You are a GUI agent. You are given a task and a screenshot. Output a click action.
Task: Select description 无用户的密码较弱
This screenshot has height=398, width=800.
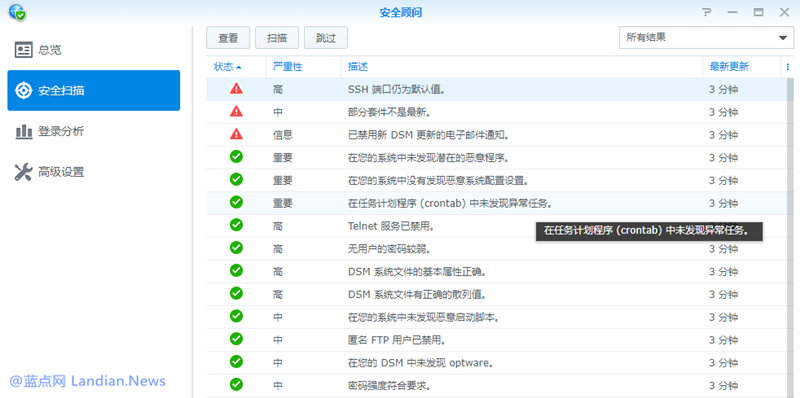pos(390,249)
